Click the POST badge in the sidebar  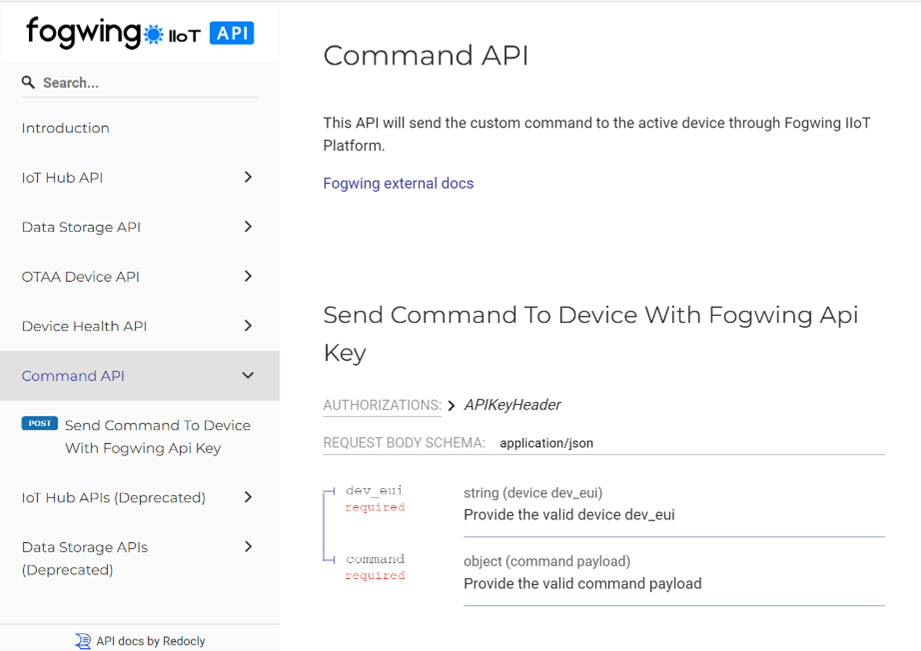39,424
